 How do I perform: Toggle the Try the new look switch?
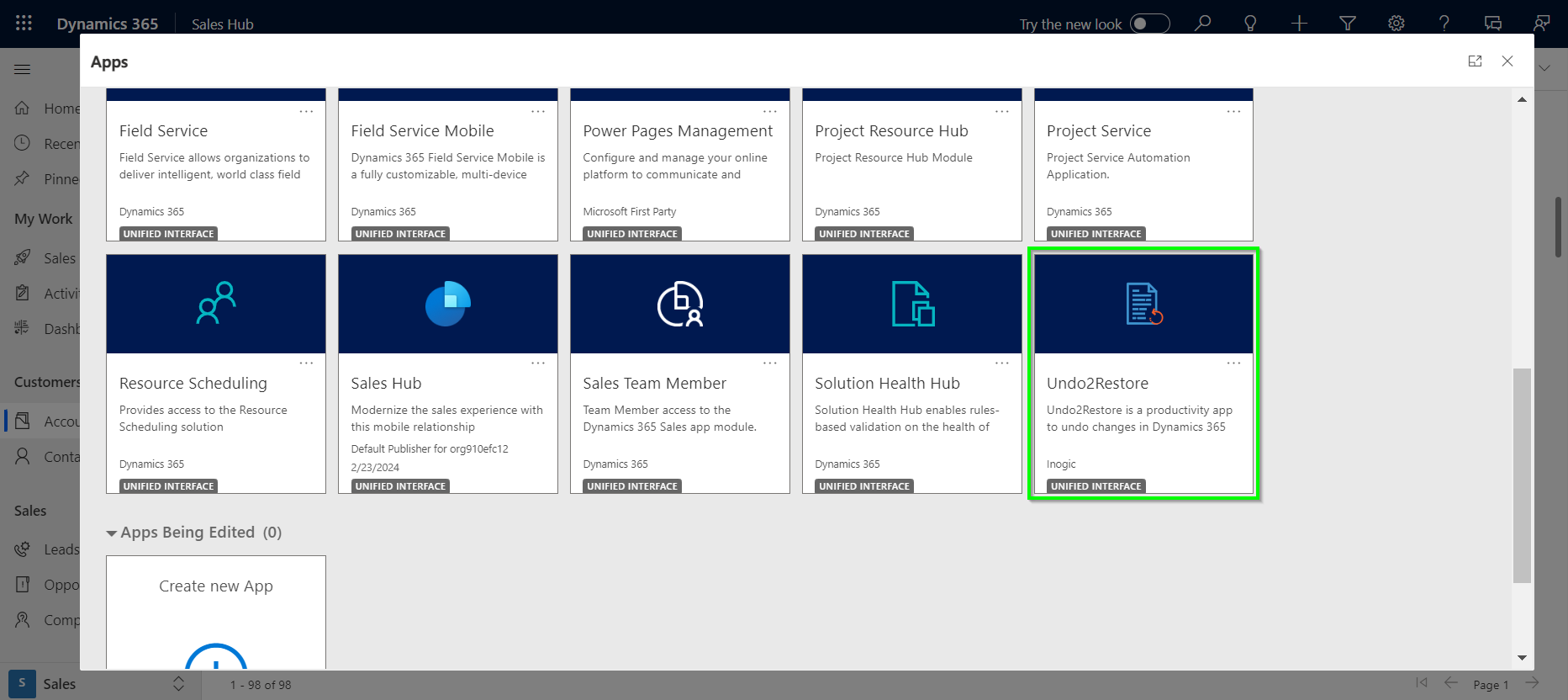pyautogui.click(x=1149, y=24)
